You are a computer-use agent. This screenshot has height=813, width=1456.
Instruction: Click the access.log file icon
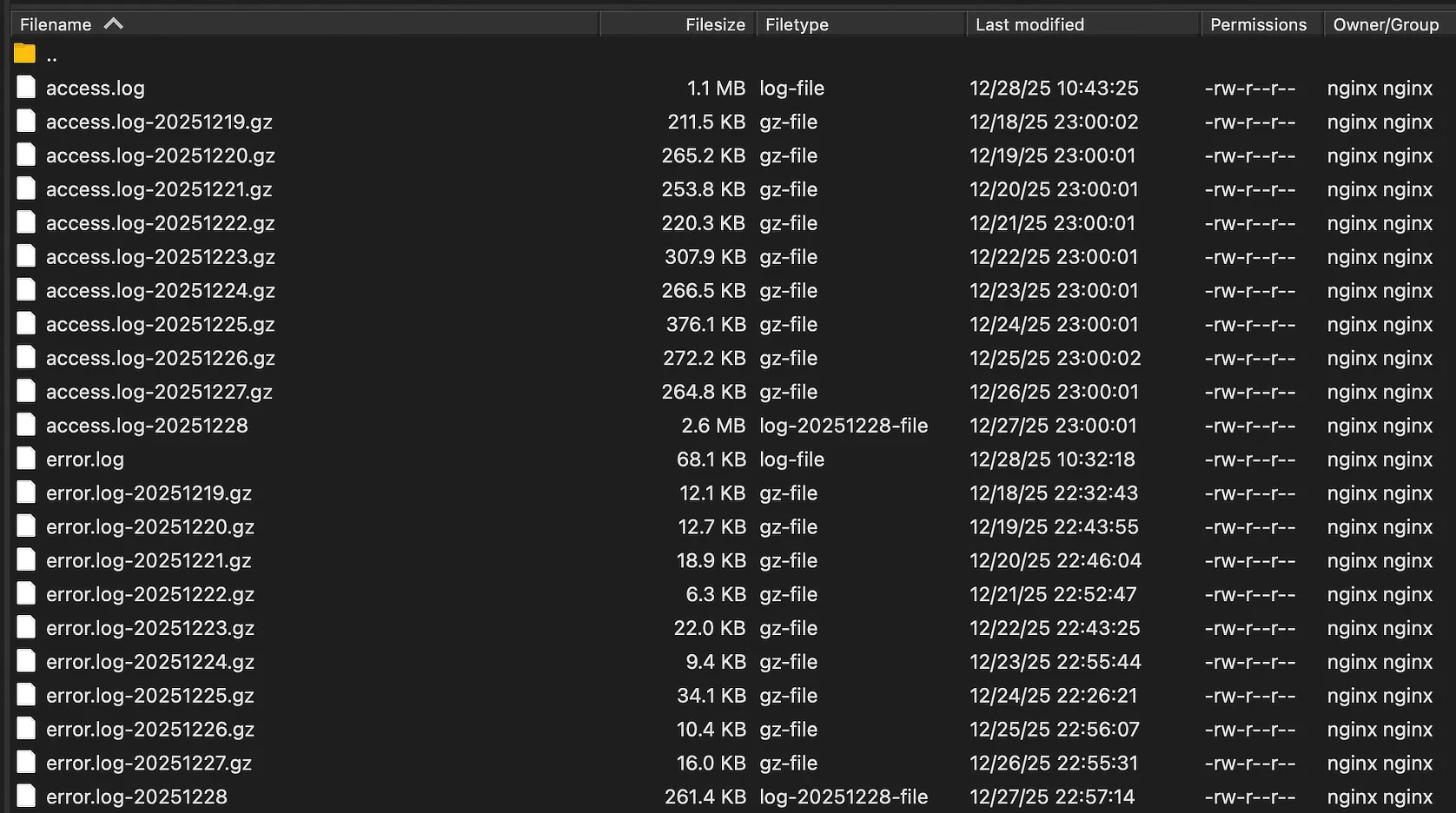pos(26,88)
